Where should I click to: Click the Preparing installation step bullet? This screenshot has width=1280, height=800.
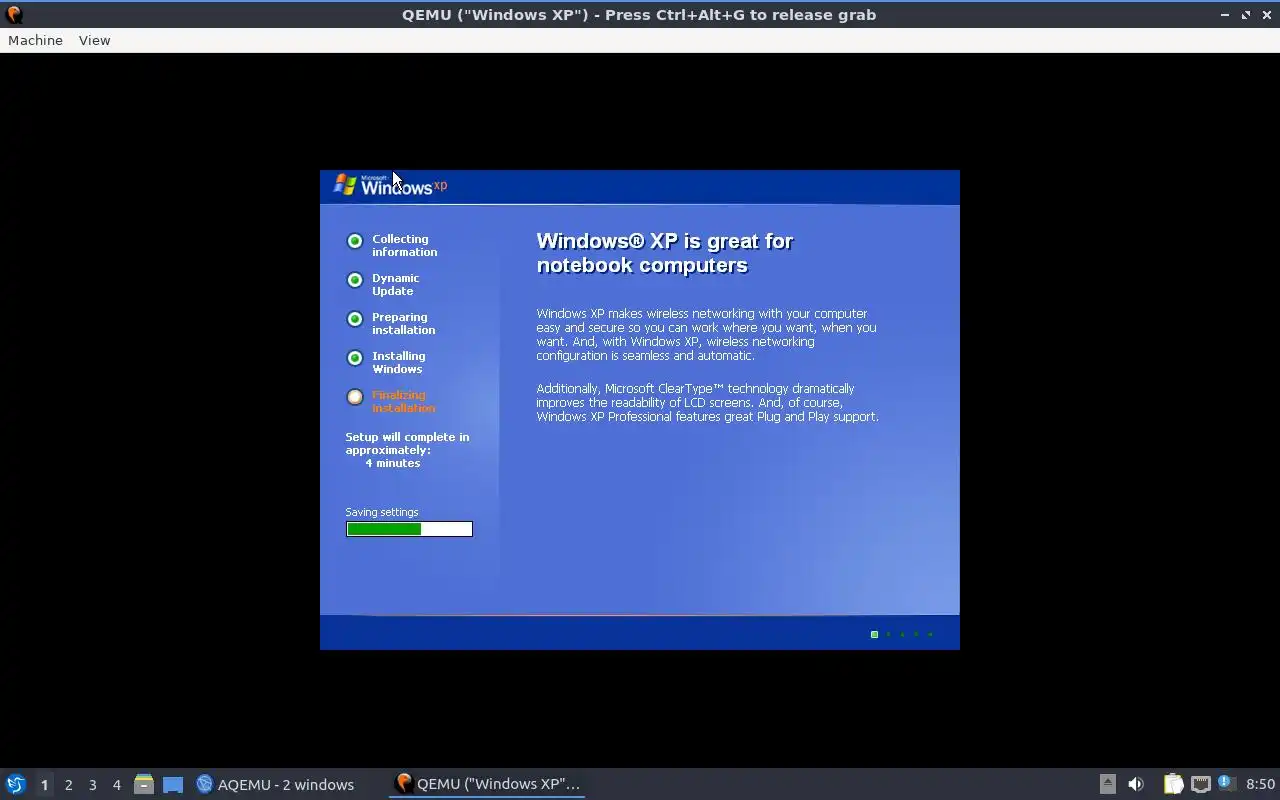[355, 319]
